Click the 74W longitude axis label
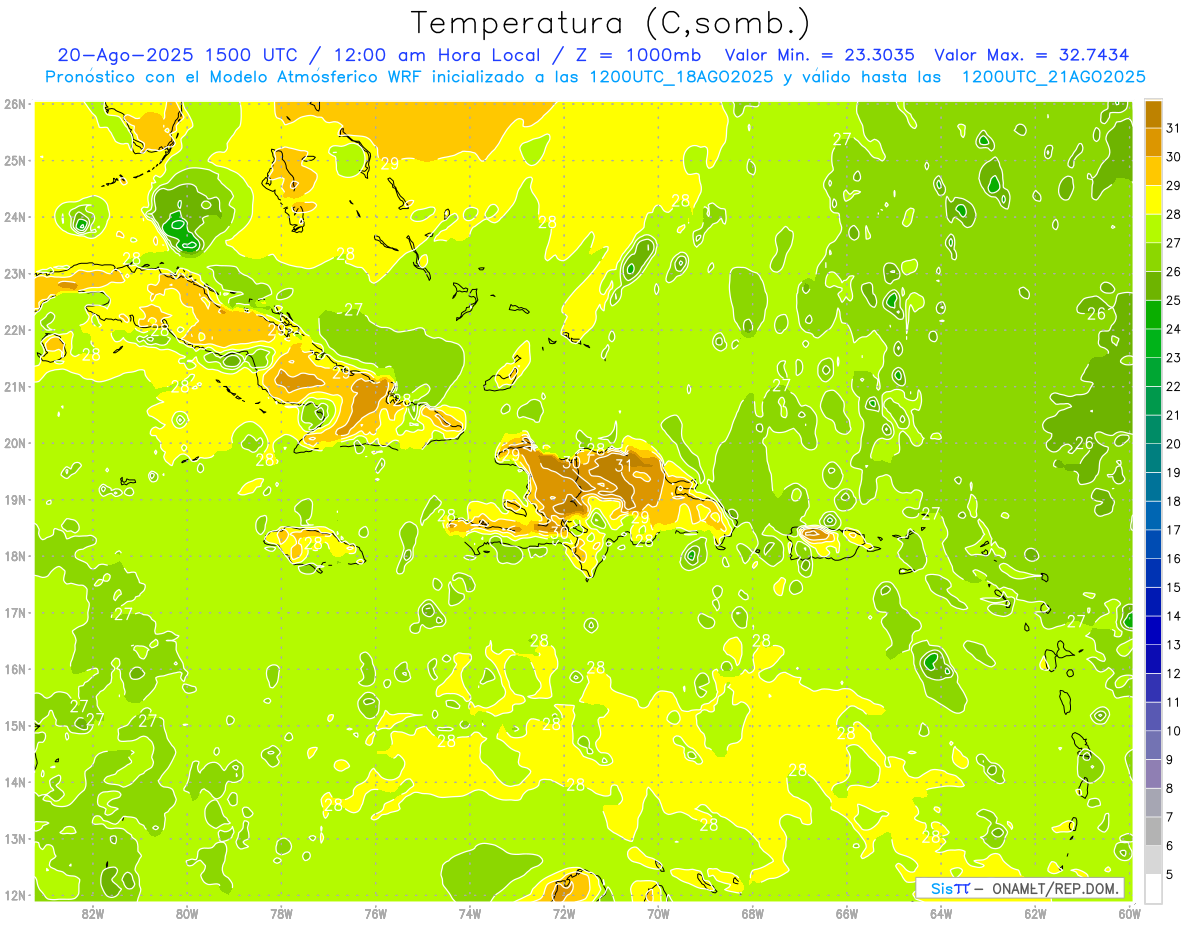 click(470, 913)
